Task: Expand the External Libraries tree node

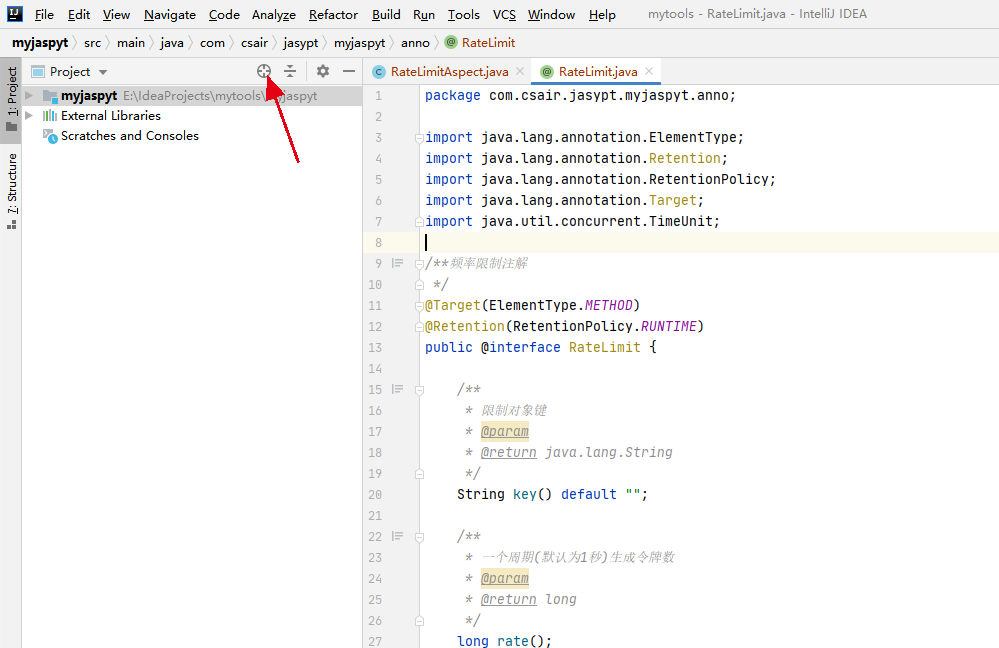Action: tap(29, 116)
